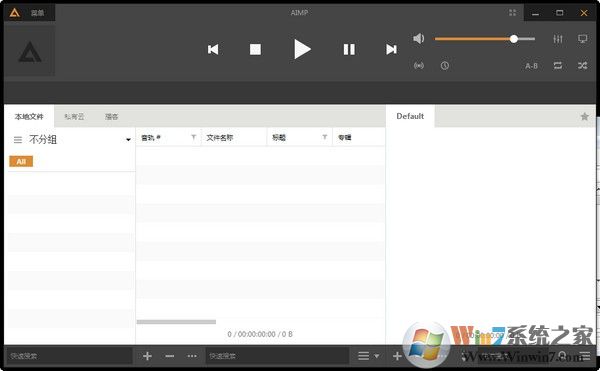Open internet radio capture icon
600x371 pixels.
coord(419,66)
